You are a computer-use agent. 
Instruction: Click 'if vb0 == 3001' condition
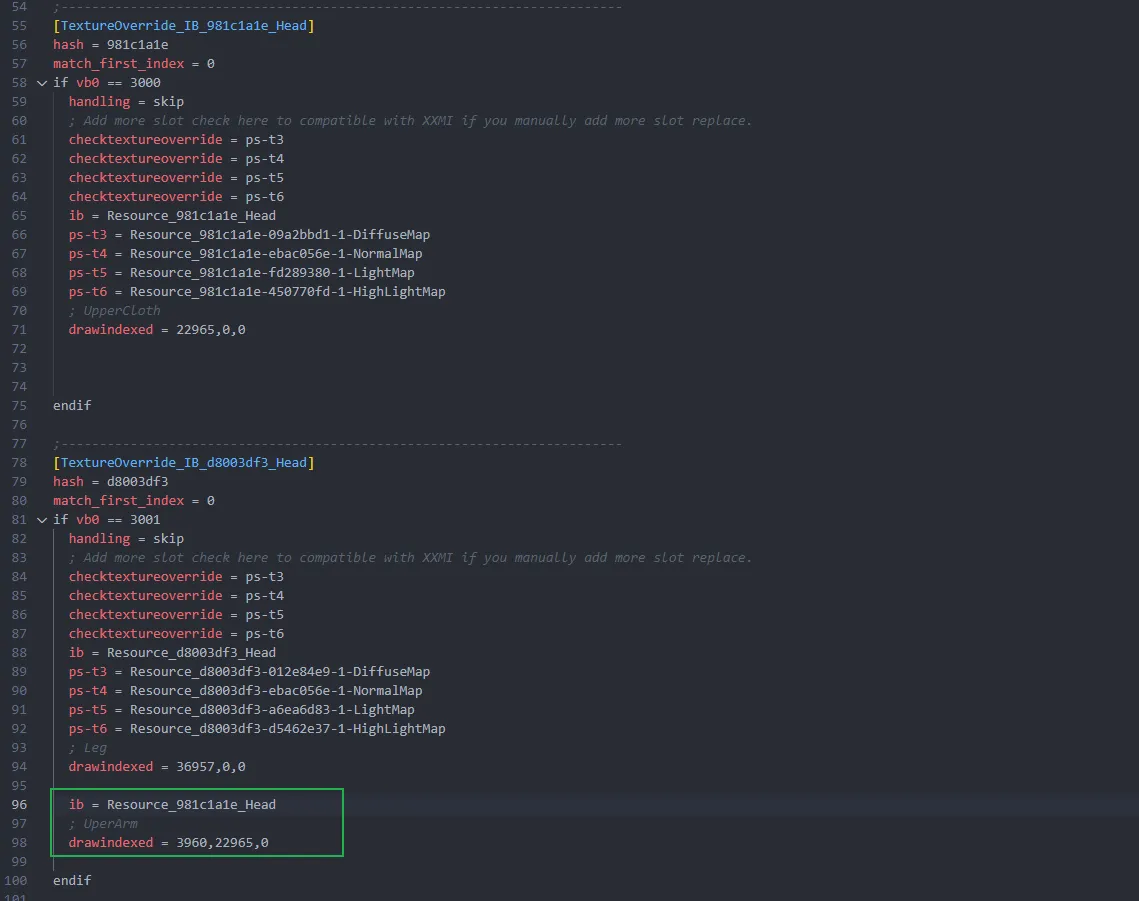pos(107,520)
